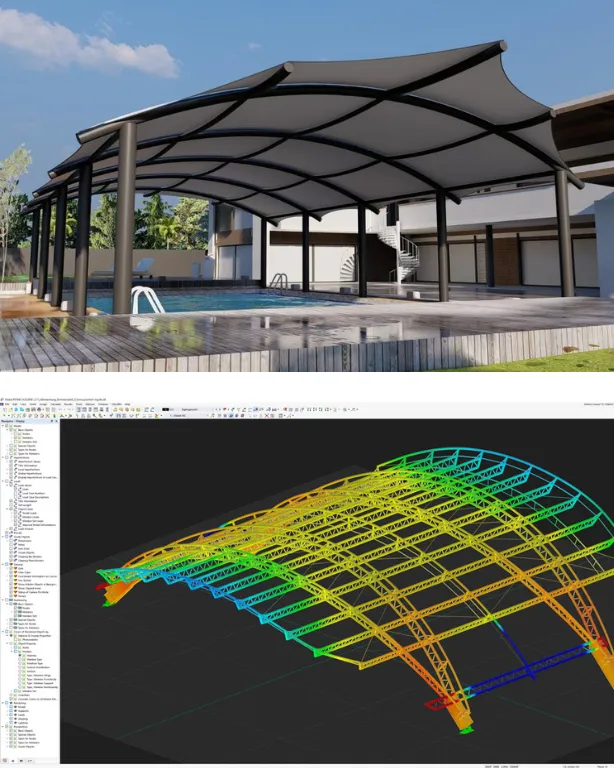The height and width of the screenshot is (768, 614).
Task: Click the New Model toolbar icon
Action: coord(4,410)
